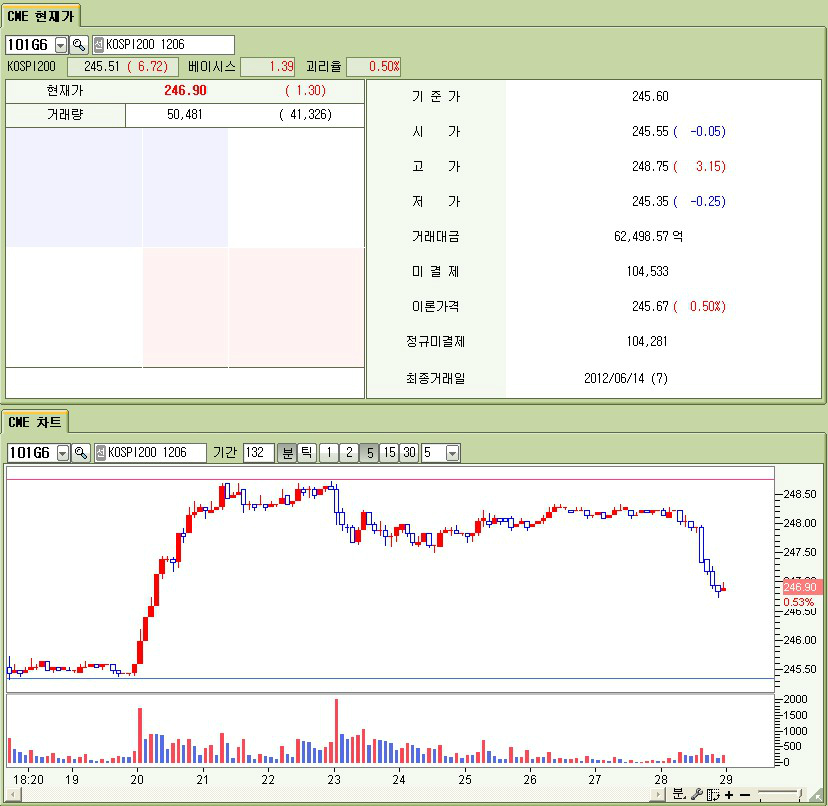Click the chart zoom in plus icon
The height and width of the screenshot is (806, 828).
tap(729, 794)
